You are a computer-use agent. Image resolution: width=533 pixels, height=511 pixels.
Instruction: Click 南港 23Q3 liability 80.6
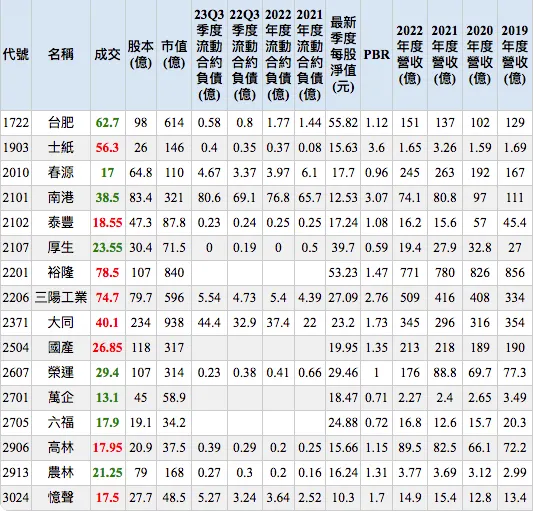pos(209,198)
